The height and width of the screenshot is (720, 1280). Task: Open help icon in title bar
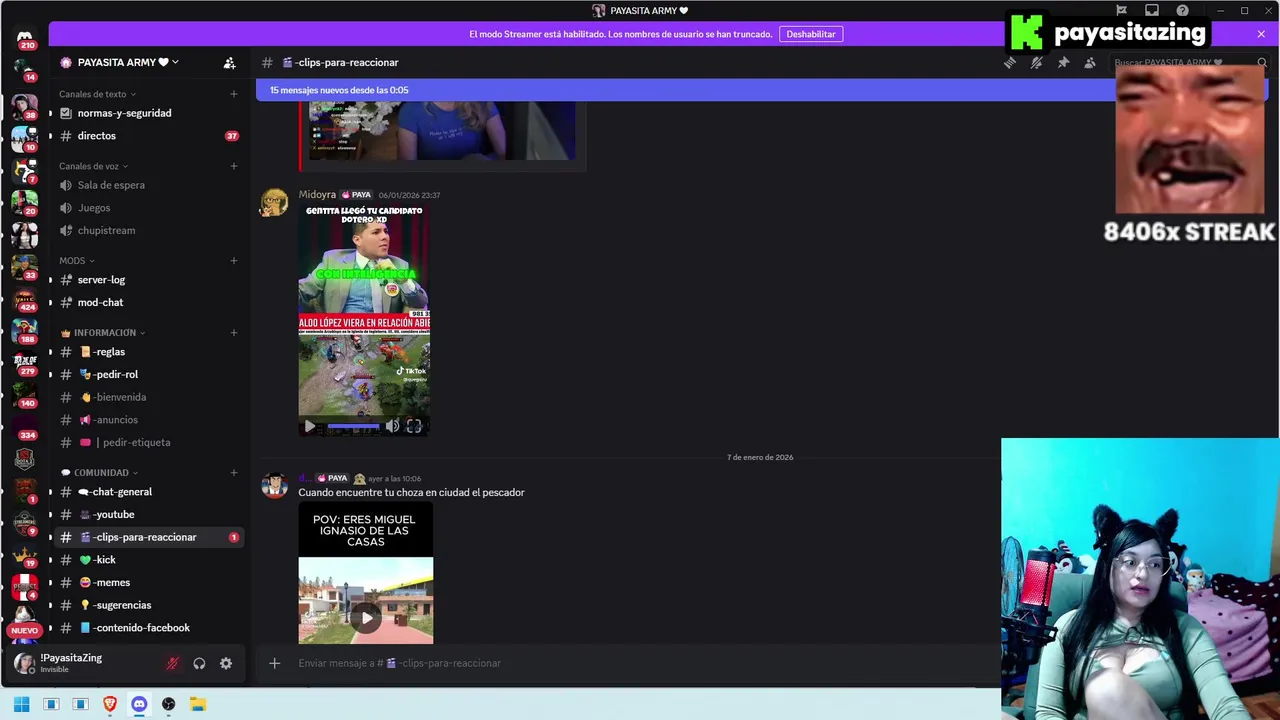1183,10
